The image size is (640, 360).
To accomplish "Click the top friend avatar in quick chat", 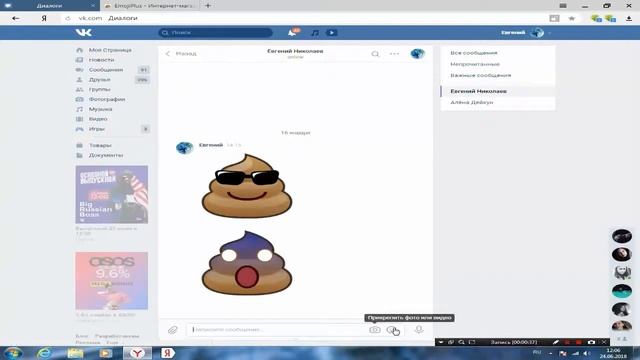I will click(x=622, y=236).
